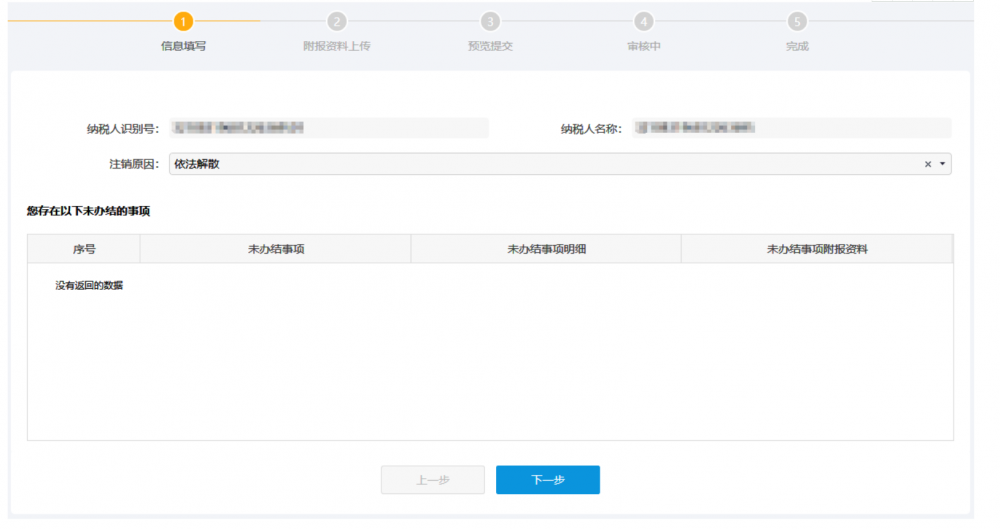Viewport: 1000px width, 529px height.
Task: Click the step 4 circle icon
Action: coord(644,21)
